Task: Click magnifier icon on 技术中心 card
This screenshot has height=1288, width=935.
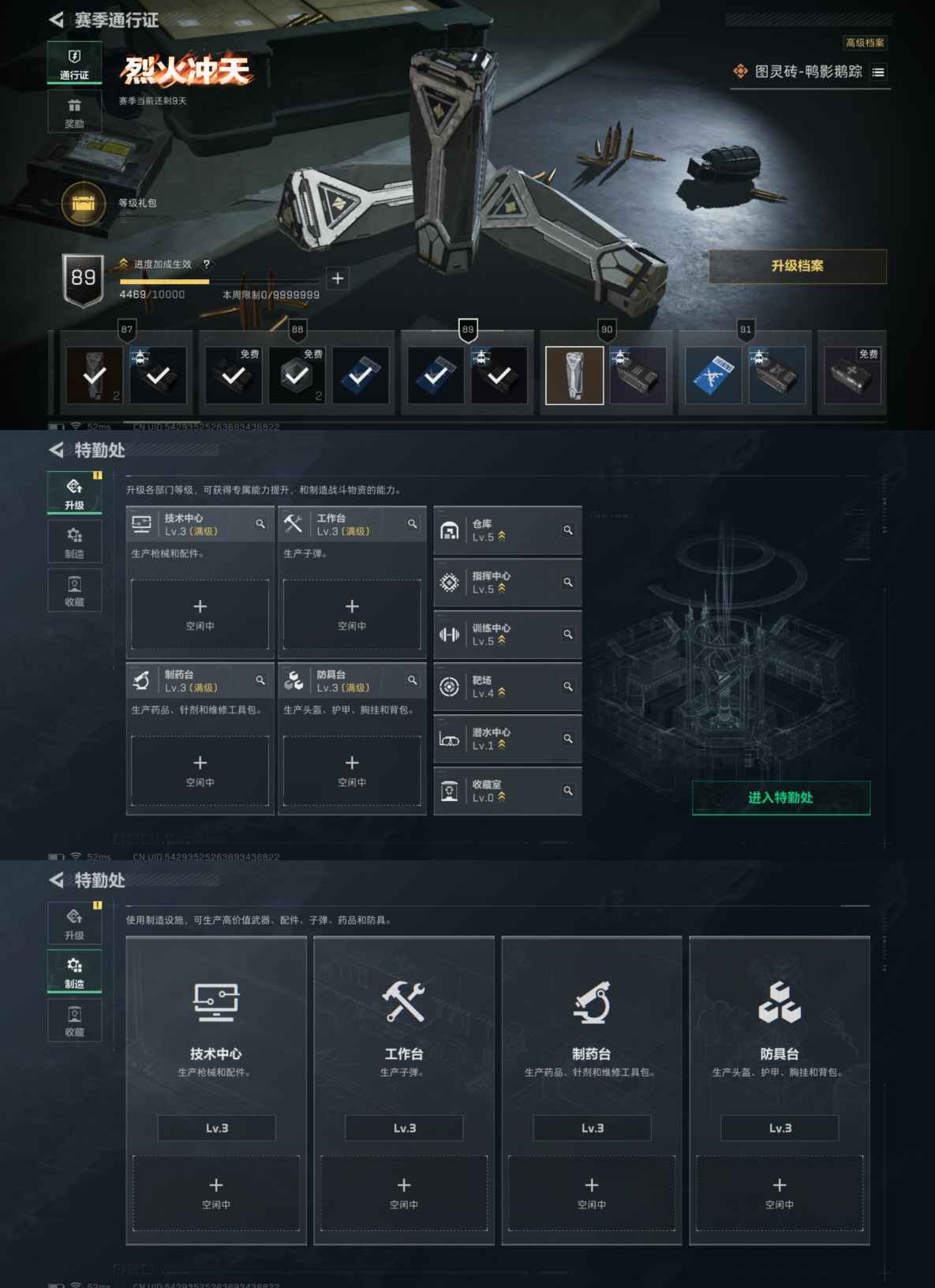Action: 260,524
